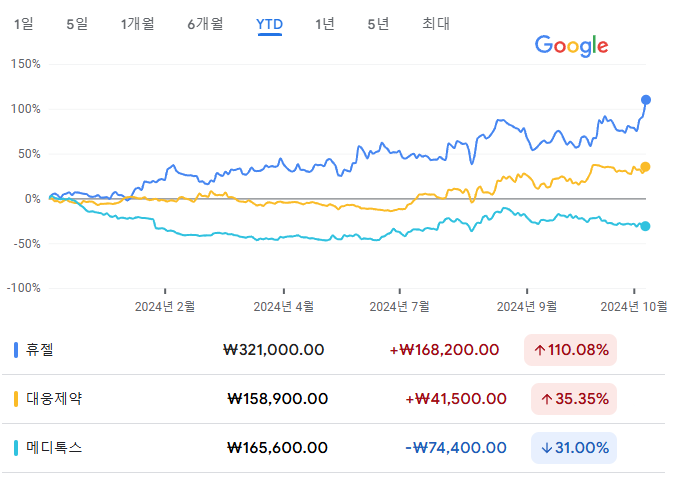The image size is (676, 480).
Task: Click the +₩41,500.00 change amount
Action: pos(456,399)
